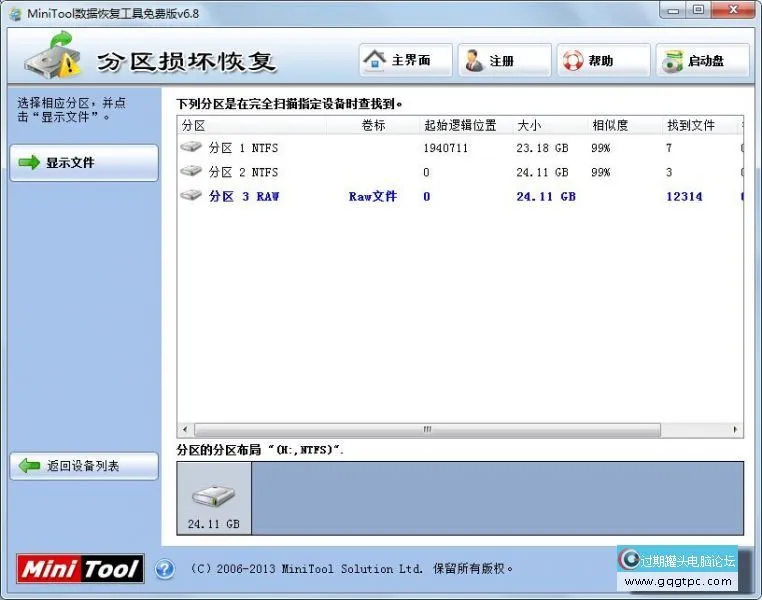Click the 24.11 GB size of 分区 2
This screenshot has height=600, width=762.
(x=542, y=172)
